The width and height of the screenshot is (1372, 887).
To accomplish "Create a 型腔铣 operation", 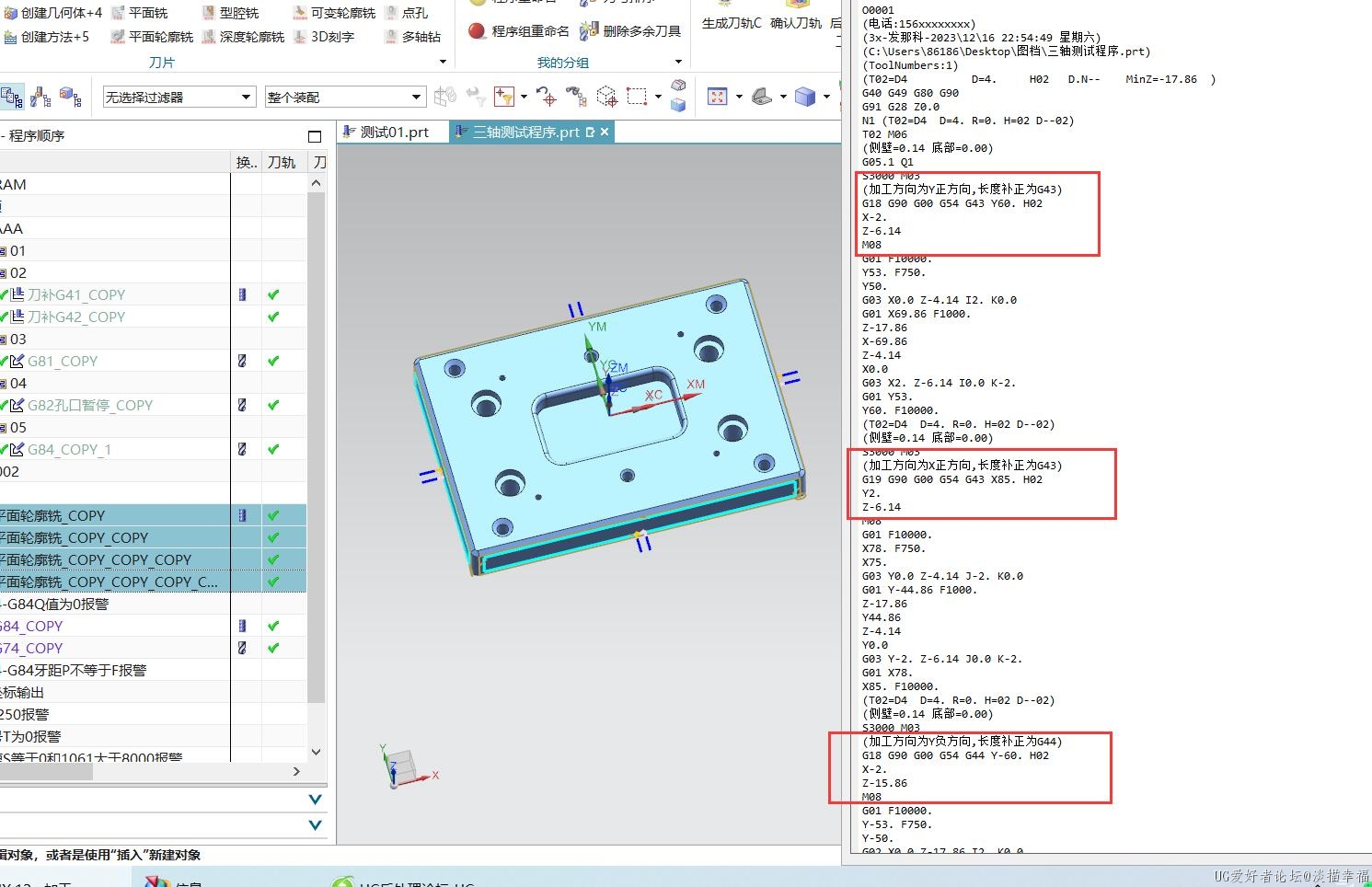I will [x=230, y=13].
